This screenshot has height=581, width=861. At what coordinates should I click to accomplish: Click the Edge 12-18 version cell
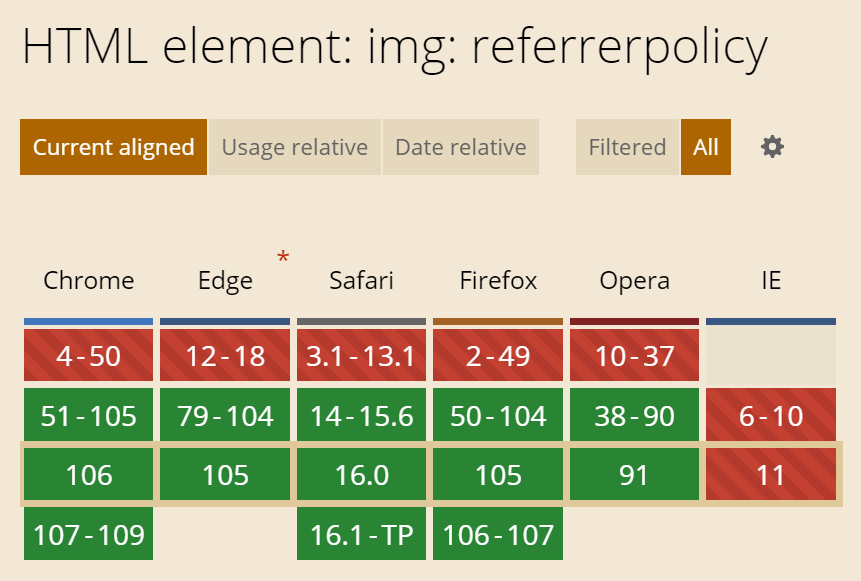(225, 355)
